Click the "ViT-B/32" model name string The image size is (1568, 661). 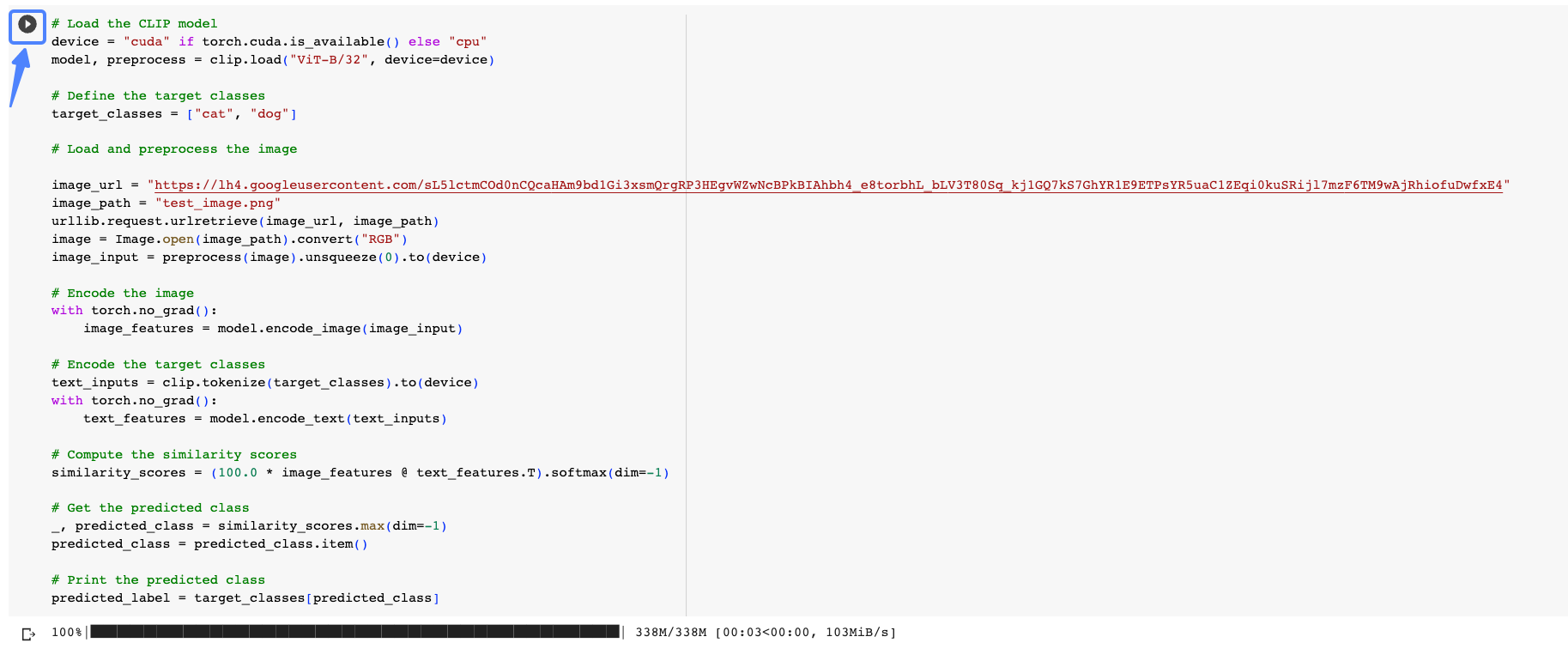click(330, 60)
